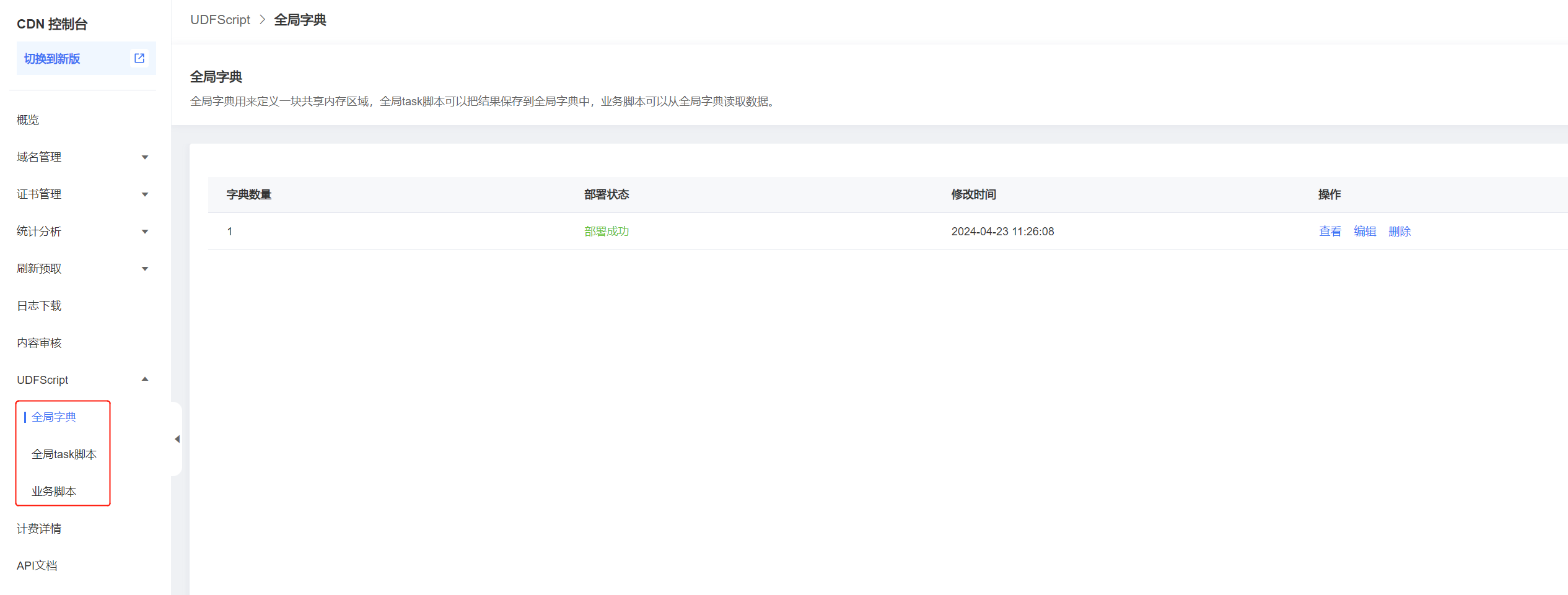The height and width of the screenshot is (595, 1568).
Task: Click 查看 for the dictionary row
Action: click(1330, 232)
